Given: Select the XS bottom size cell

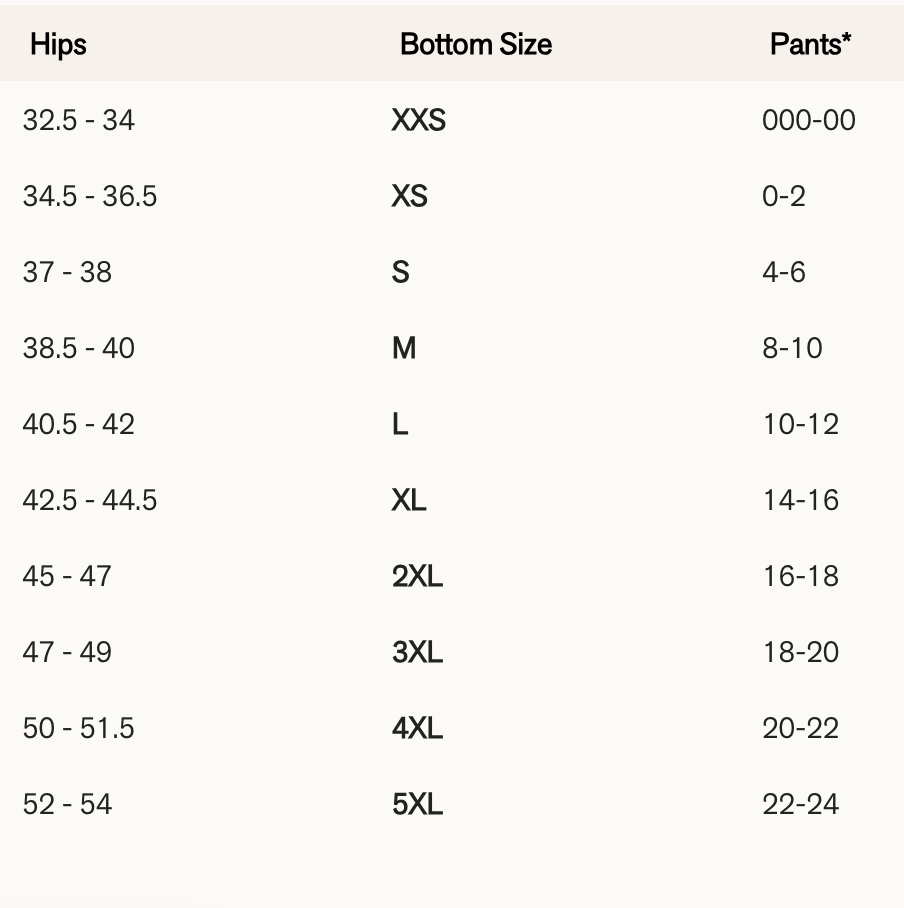Looking at the screenshot, I should point(409,196).
